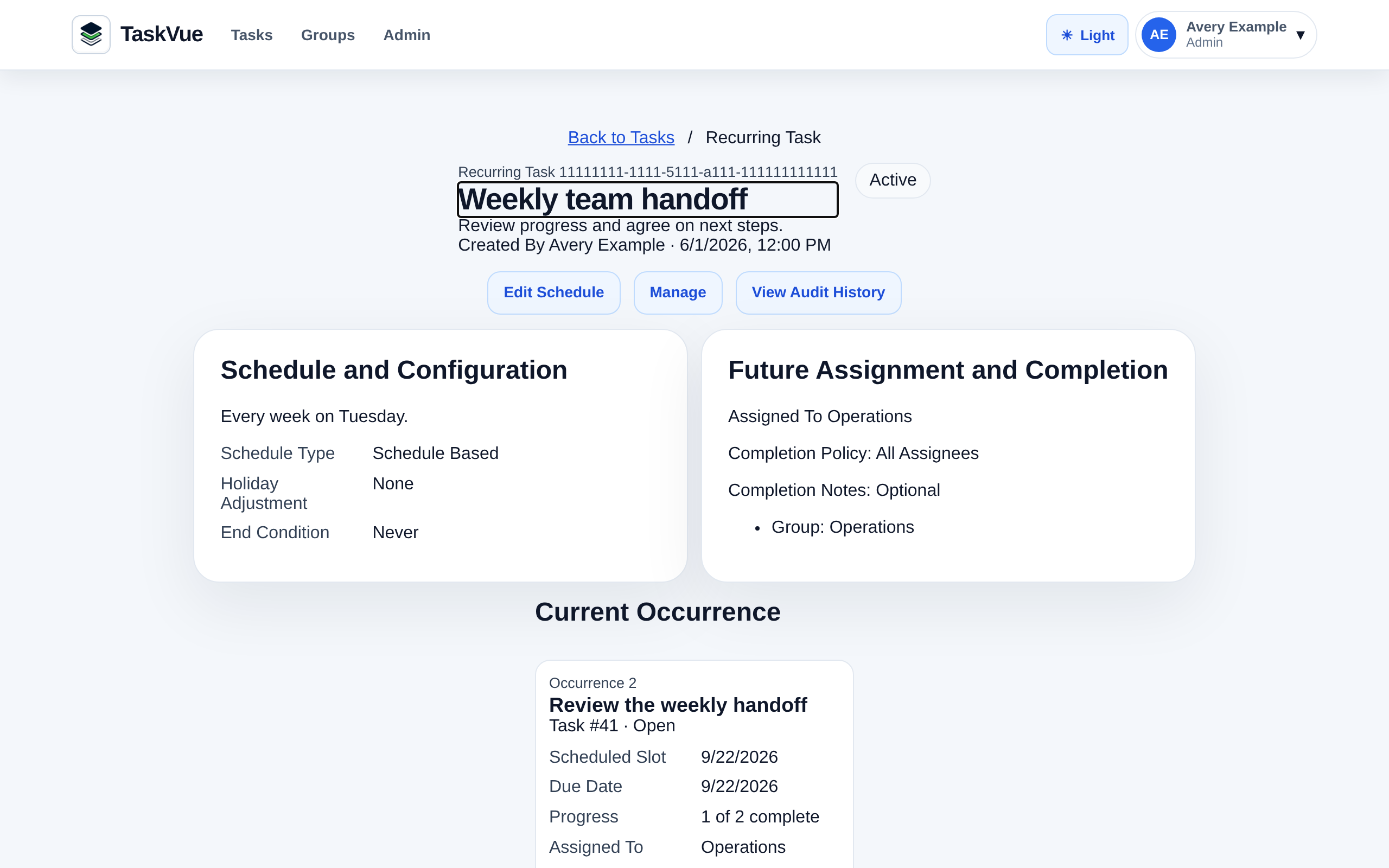Image resolution: width=1389 pixels, height=868 pixels.
Task: Click Operations value in occurrence card
Action: [x=743, y=847]
